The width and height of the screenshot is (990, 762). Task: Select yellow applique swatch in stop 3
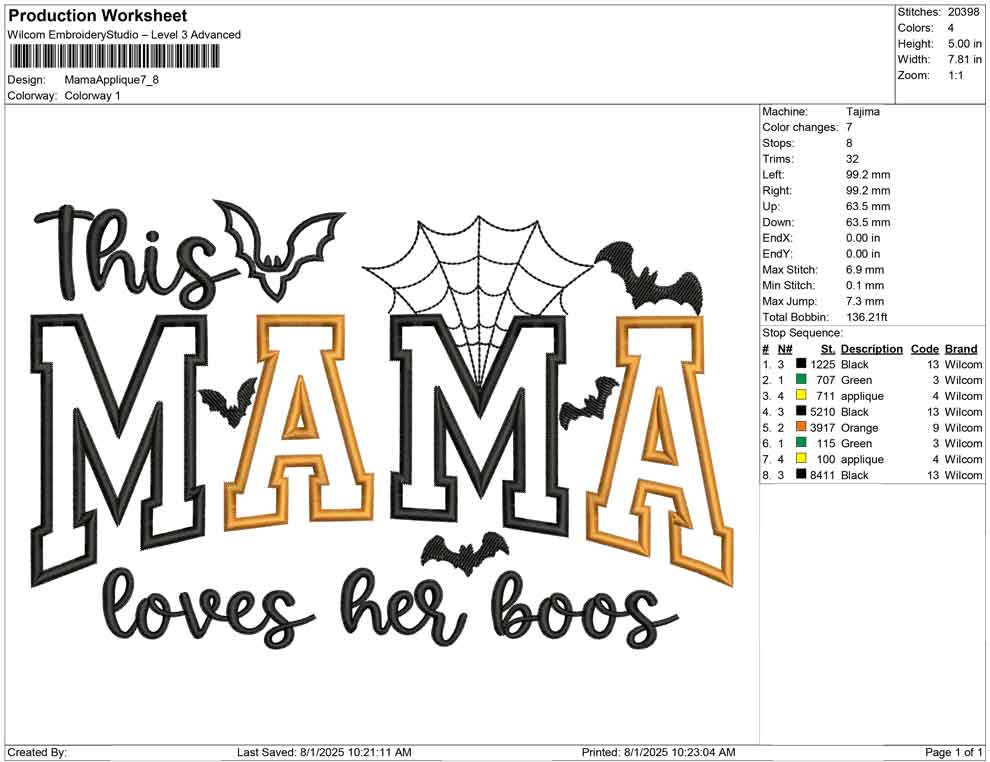[801, 395]
